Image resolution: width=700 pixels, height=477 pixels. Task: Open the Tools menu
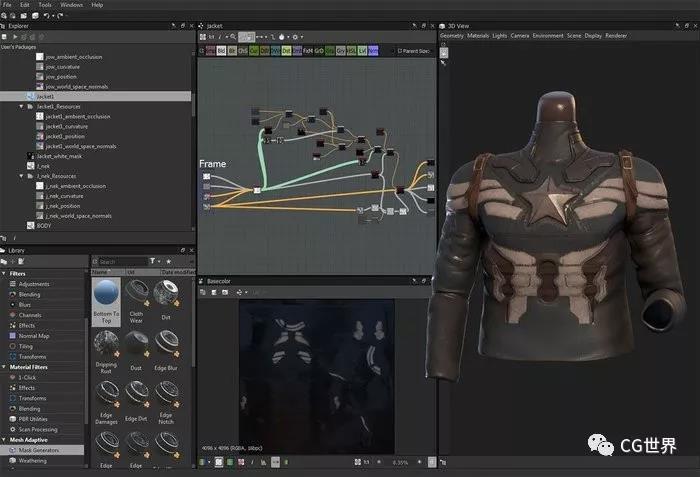click(x=45, y=5)
